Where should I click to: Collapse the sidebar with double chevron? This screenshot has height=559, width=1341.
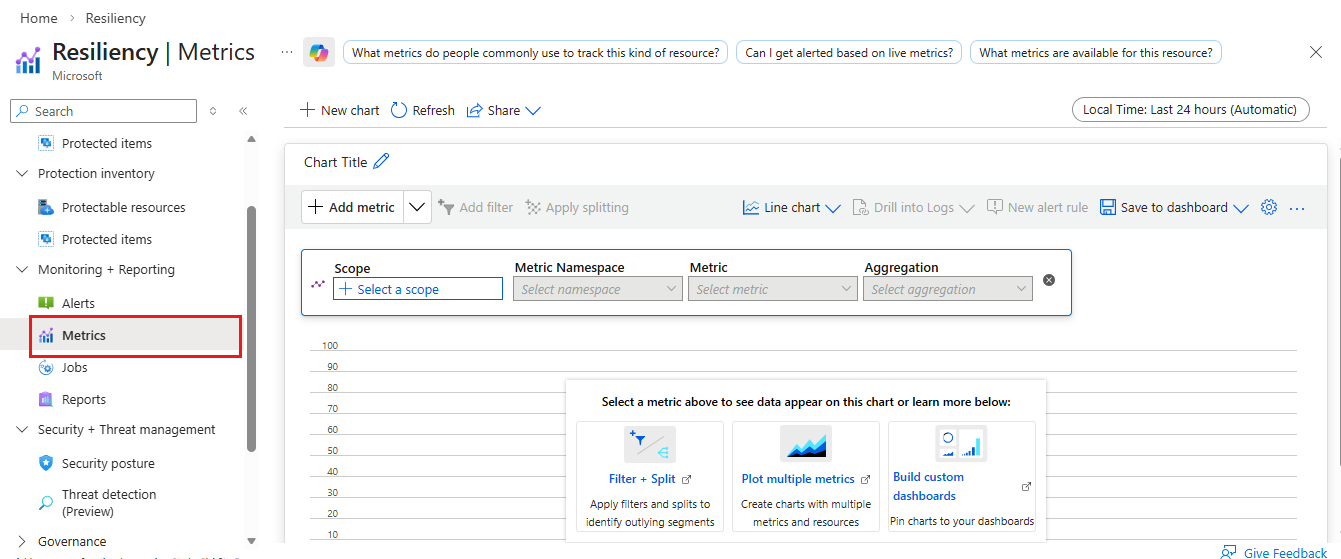[243, 111]
